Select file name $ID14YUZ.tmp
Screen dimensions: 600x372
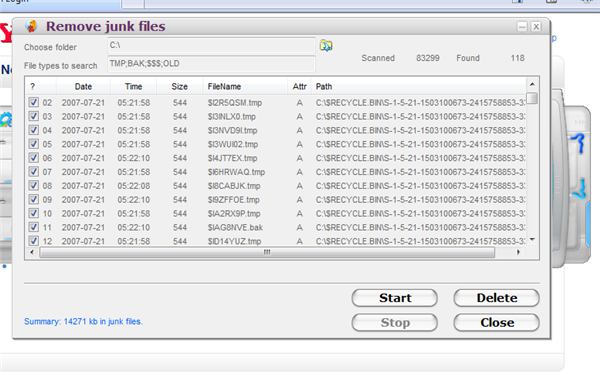pyautogui.click(x=234, y=241)
